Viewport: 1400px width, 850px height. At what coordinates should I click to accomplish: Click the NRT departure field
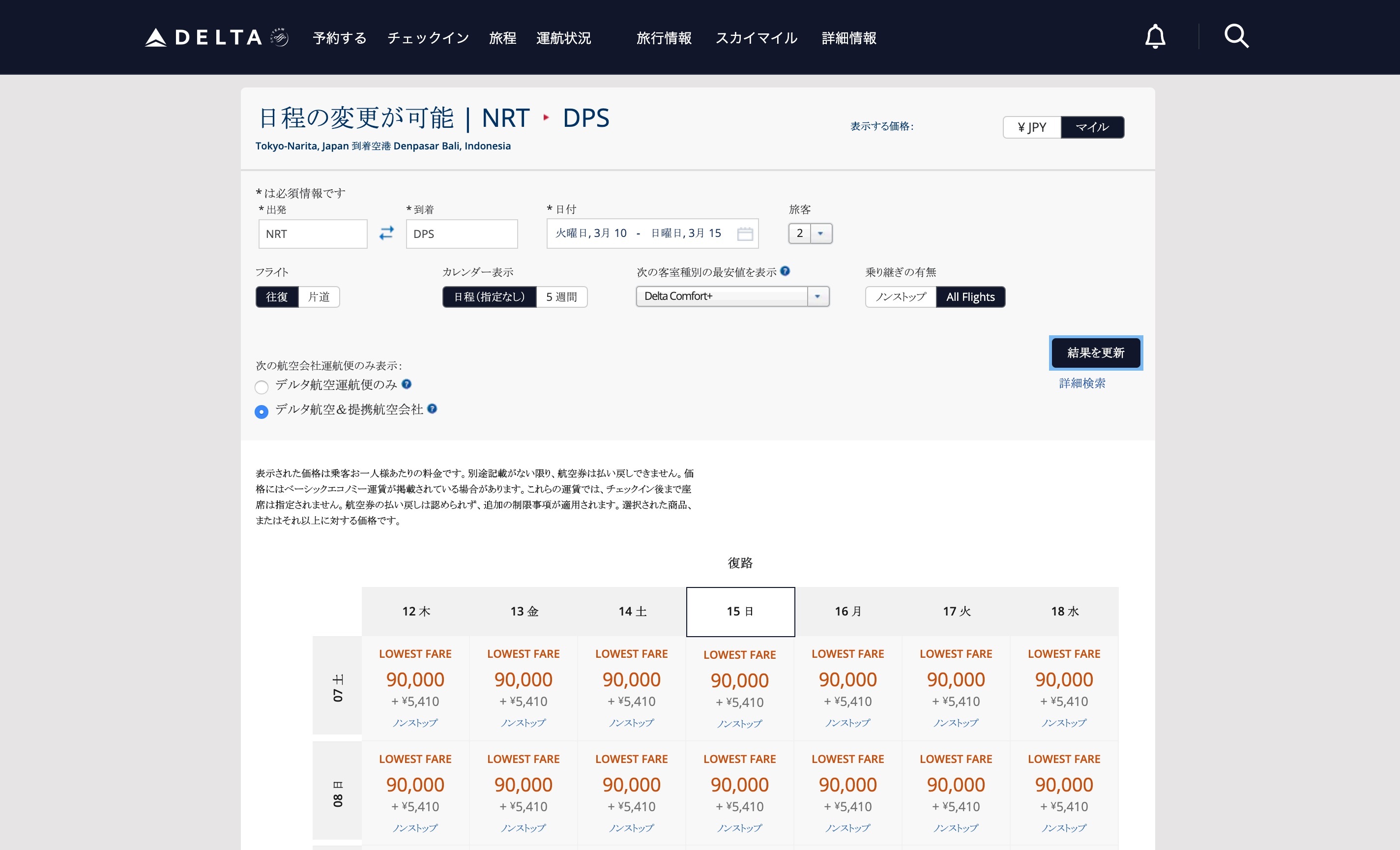tap(313, 234)
